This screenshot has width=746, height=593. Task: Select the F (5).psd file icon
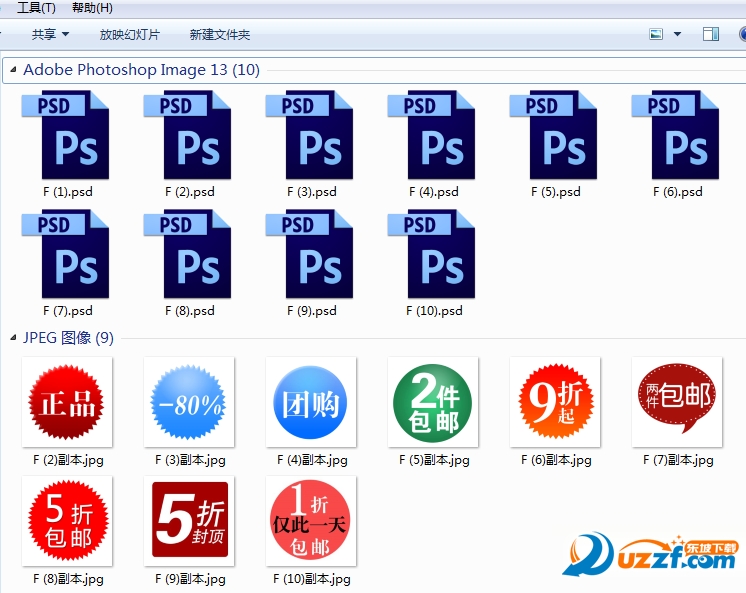tap(553, 135)
